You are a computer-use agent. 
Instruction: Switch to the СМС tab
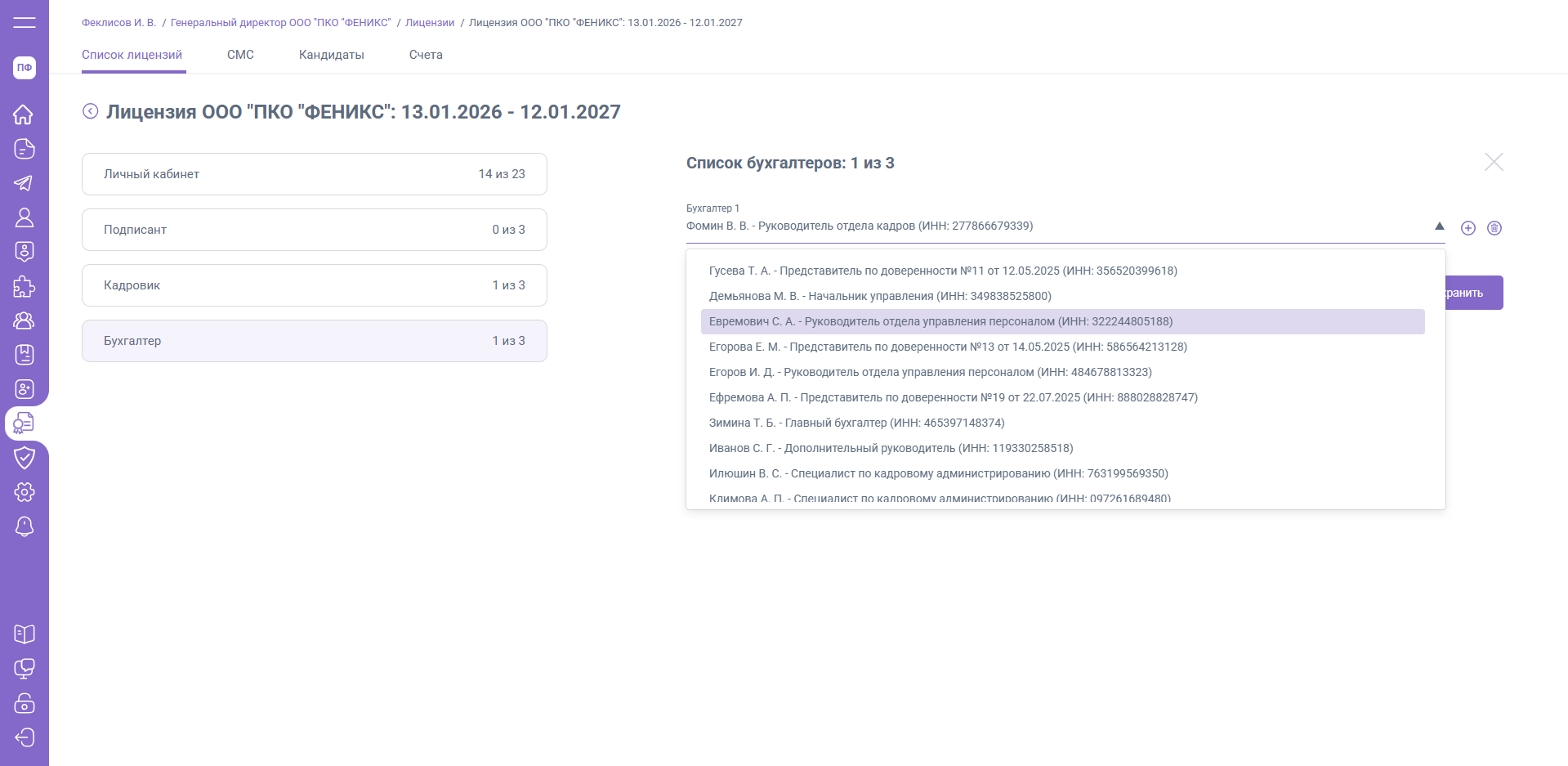[240, 55]
